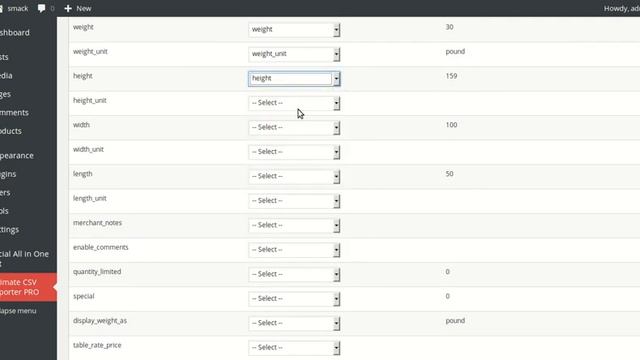Open the enable_comments Select dropdown
This screenshot has height=360, width=640.
coord(294,250)
